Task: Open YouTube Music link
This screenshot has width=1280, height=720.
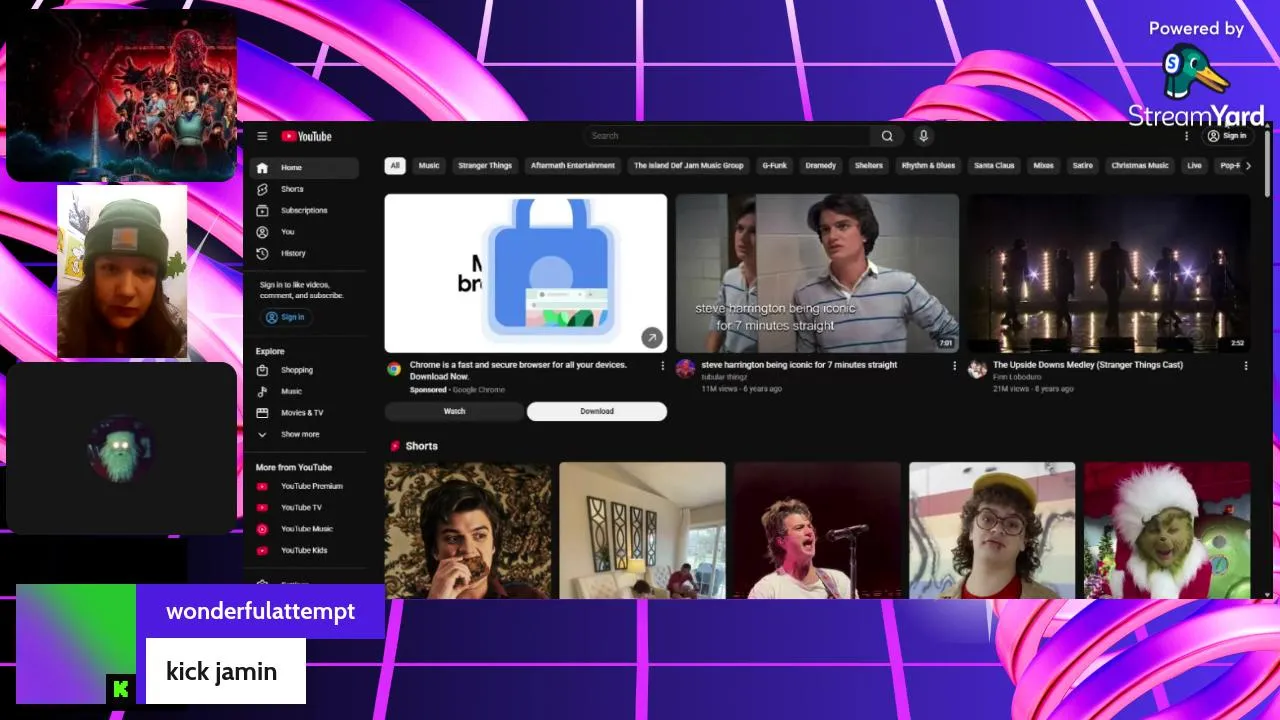Action: point(304,528)
